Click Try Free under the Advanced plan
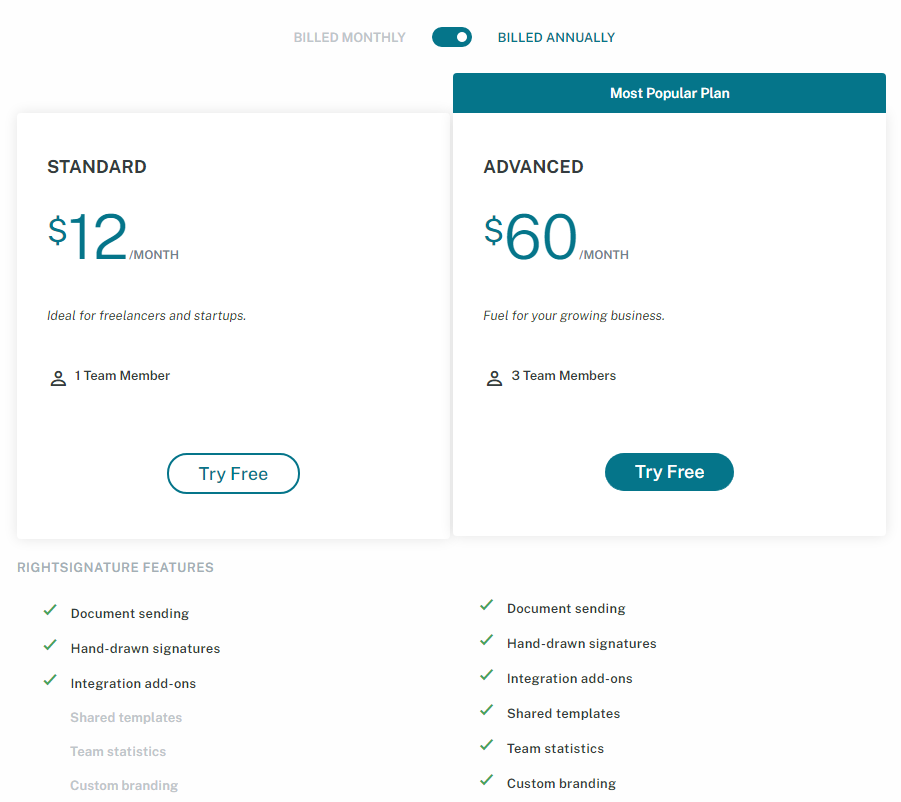Image resolution: width=901 pixels, height=802 pixels. [x=669, y=472]
